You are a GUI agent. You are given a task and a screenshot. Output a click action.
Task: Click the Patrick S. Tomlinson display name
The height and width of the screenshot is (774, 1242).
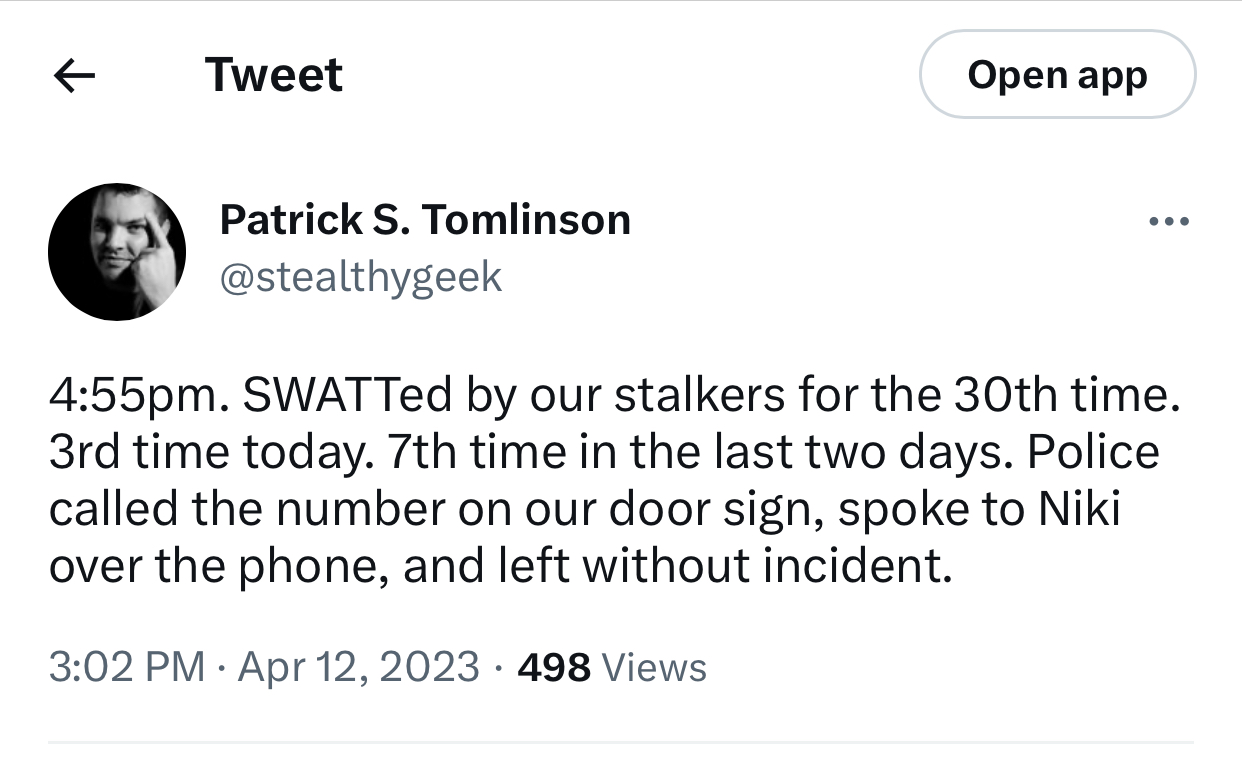(x=425, y=219)
